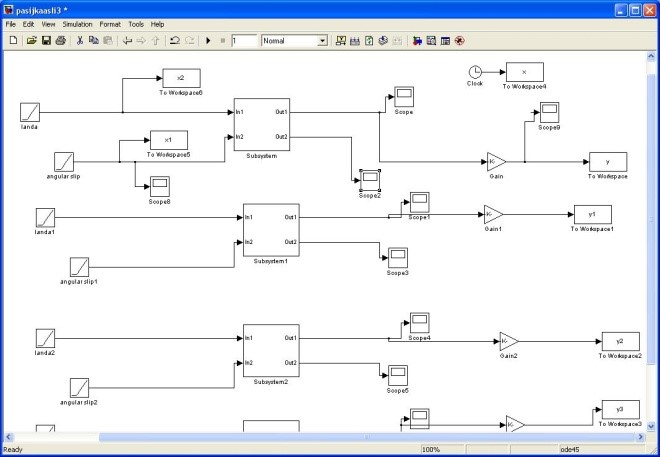Select the Scope2 block
Viewport: 660px width, 457px height.
(370, 179)
